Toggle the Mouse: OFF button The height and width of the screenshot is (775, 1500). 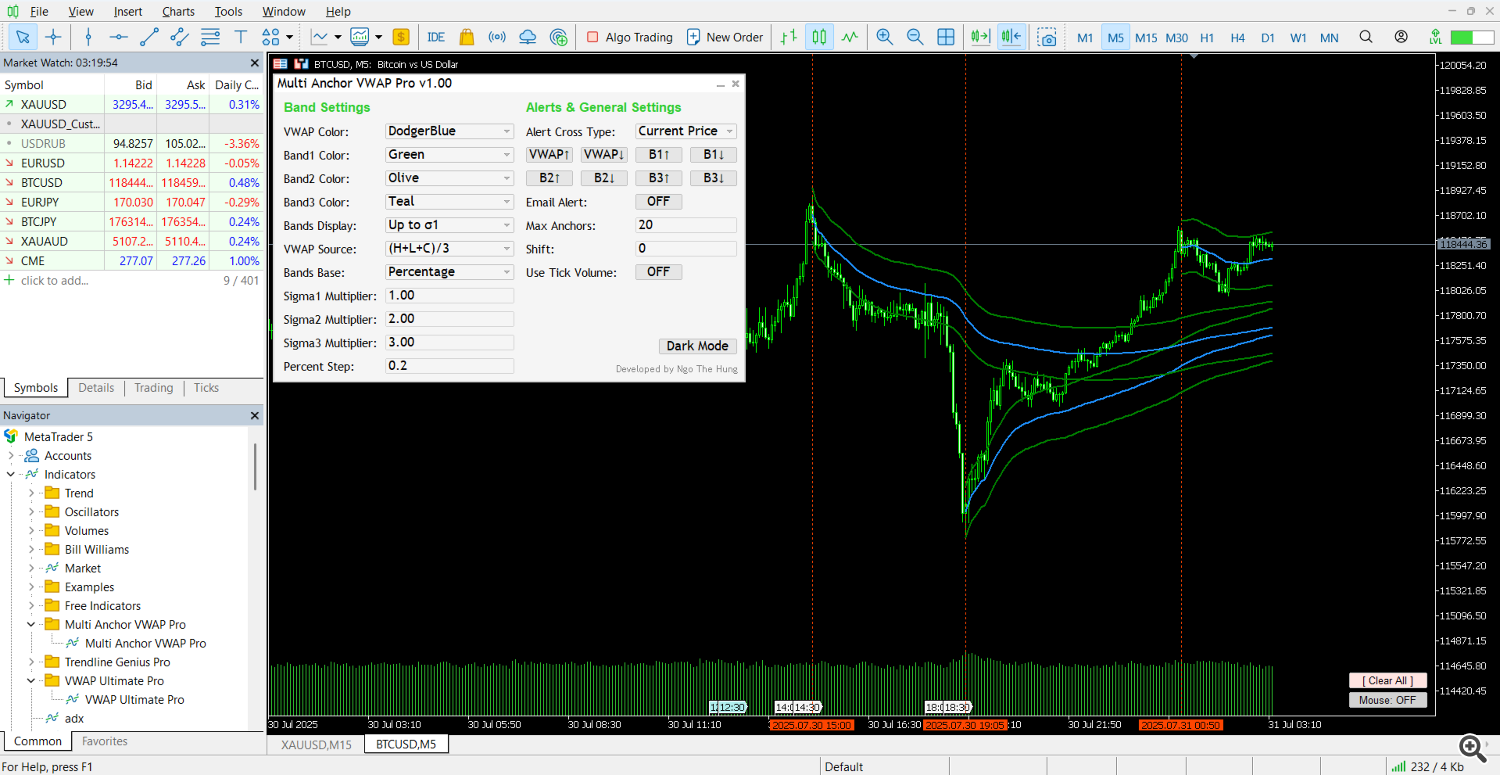pyautogui.click(x=1387, y=700)
